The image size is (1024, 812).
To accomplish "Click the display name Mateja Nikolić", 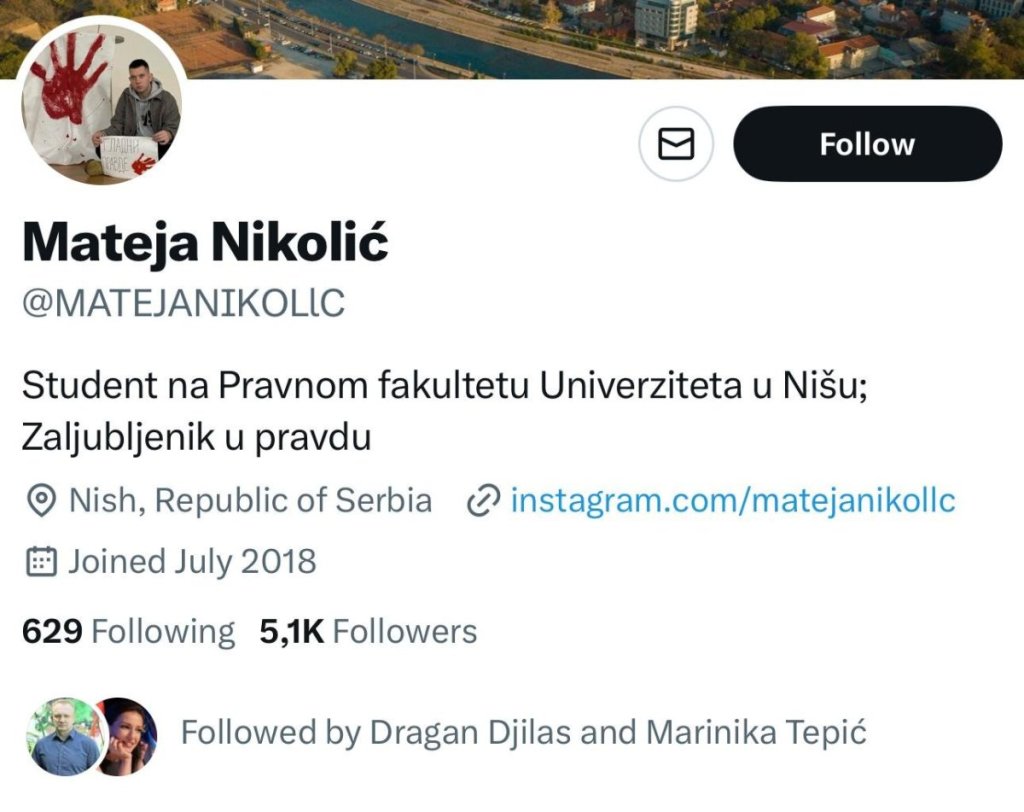I will pyautogui.click(x=205, y=244).
